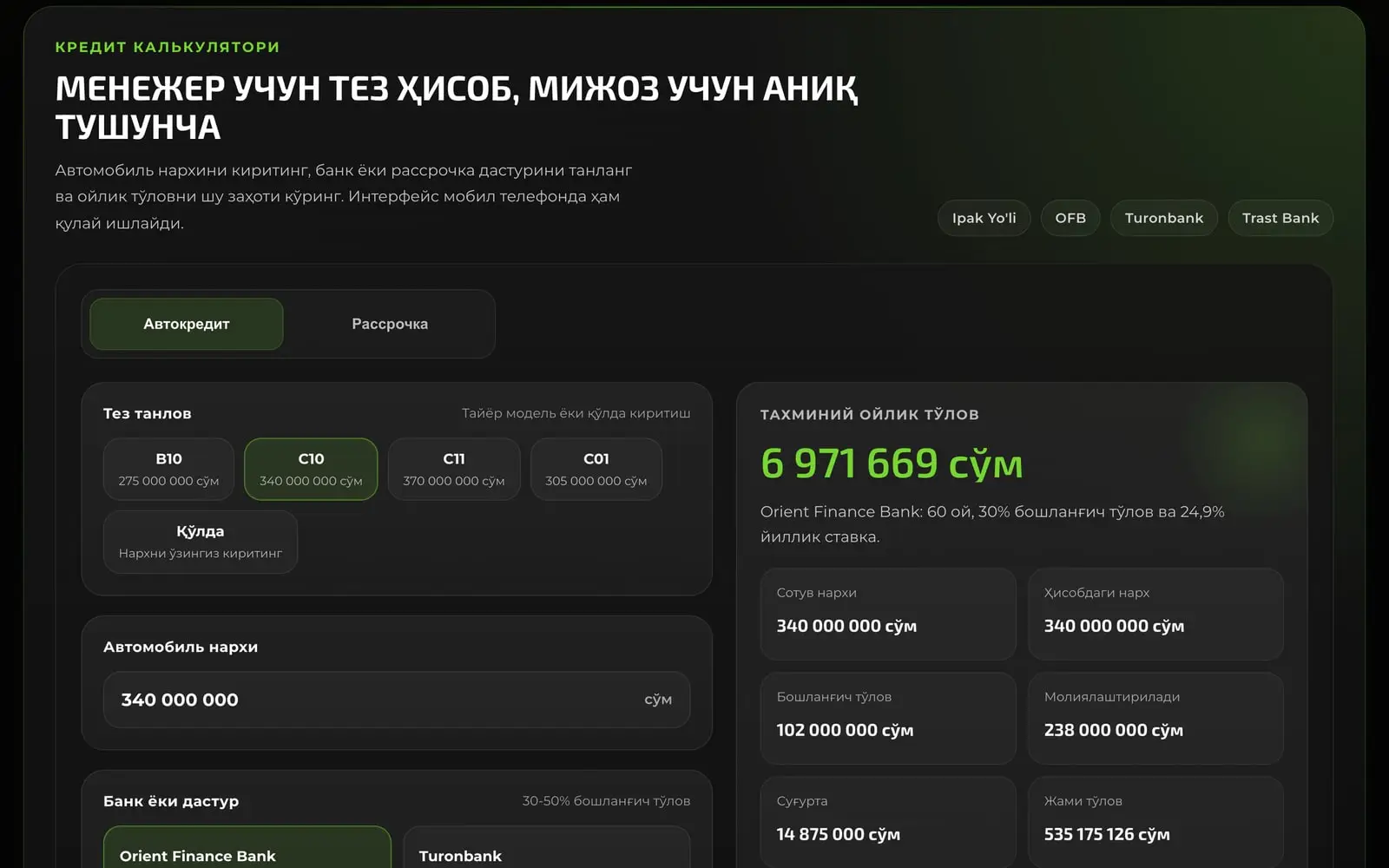Click the Сотув нархи value card
1389x868 pixels.
(888, 614)
